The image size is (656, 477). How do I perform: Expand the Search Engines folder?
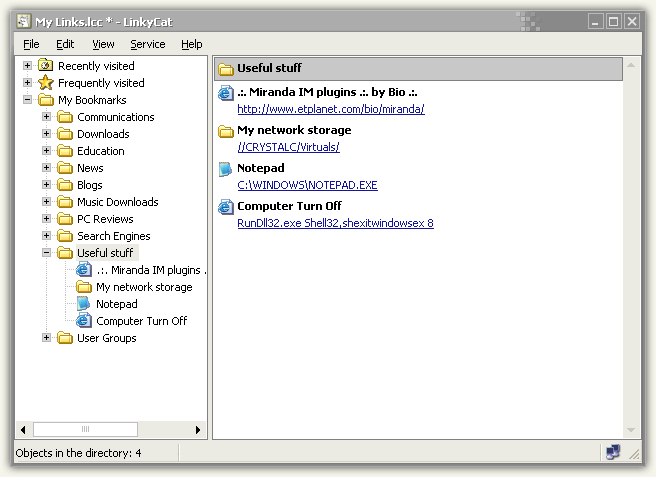pos(46,236)
